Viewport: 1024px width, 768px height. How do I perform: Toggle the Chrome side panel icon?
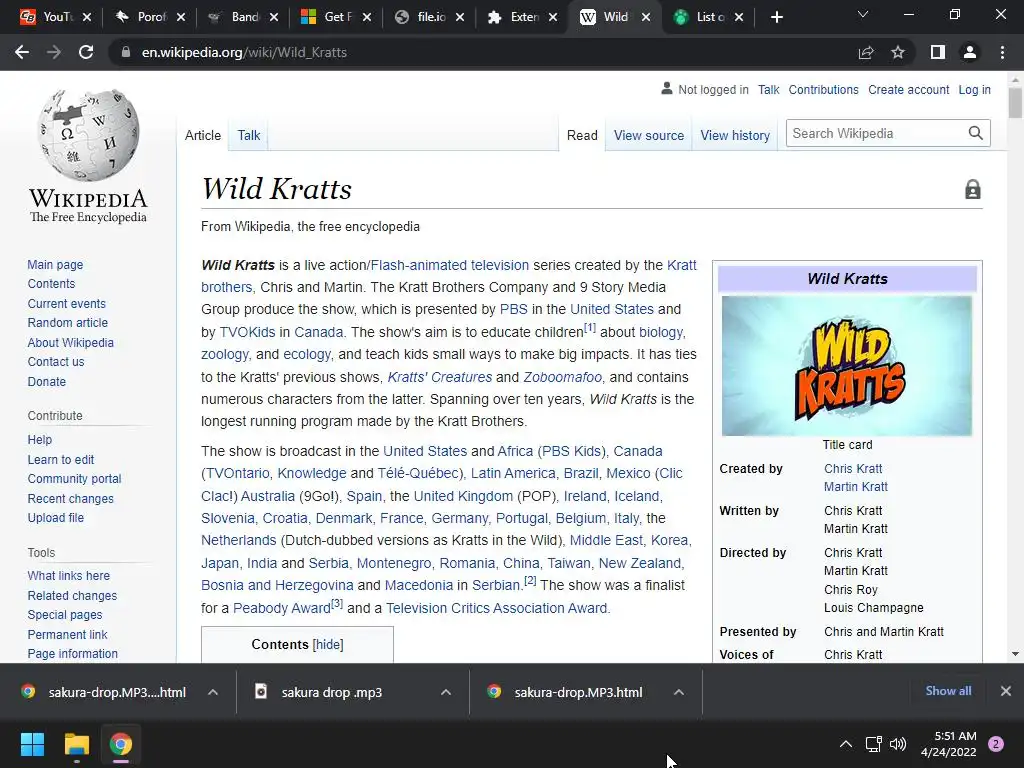click(x=938, y=52)
